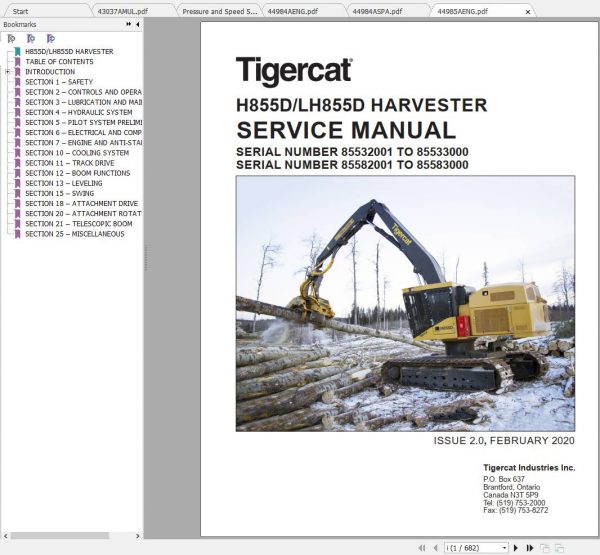Image resolution: width=600 pixels, height=555 pixels.
Task: Open the TABLE OF CONTENTS bookmark
Action: pyautogui.click(x=59, y=62)
